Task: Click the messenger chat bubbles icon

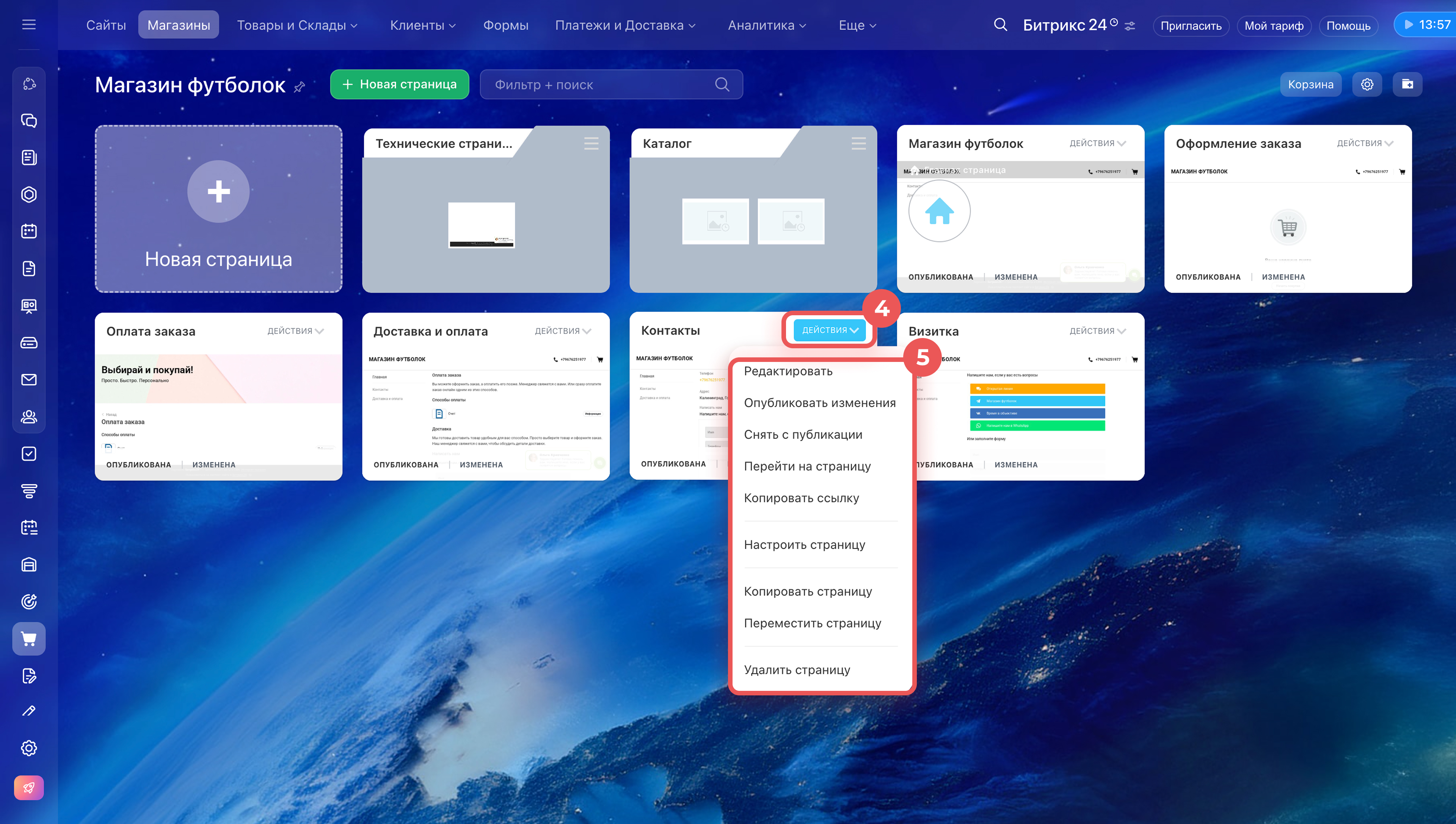Action: 29,121
